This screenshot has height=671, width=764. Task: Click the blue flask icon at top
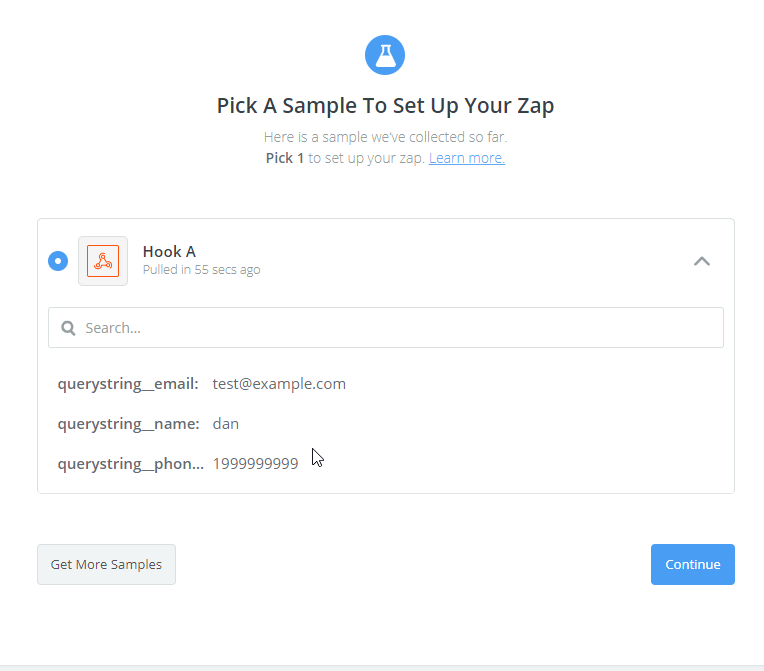click(385, 55)
